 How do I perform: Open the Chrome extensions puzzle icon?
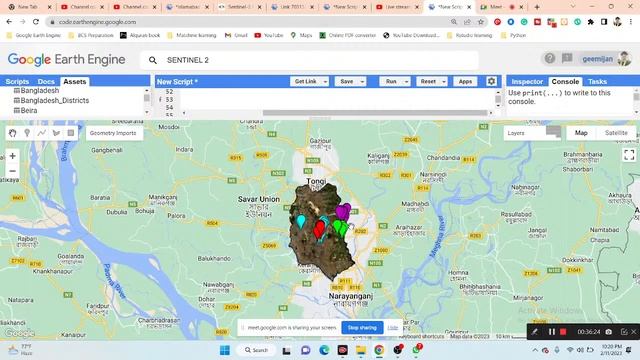click(x=591, y=22)
